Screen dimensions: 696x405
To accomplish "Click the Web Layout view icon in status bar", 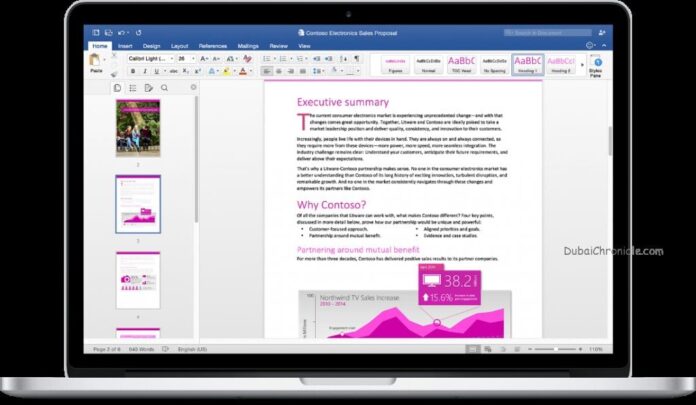I will 488,349.
